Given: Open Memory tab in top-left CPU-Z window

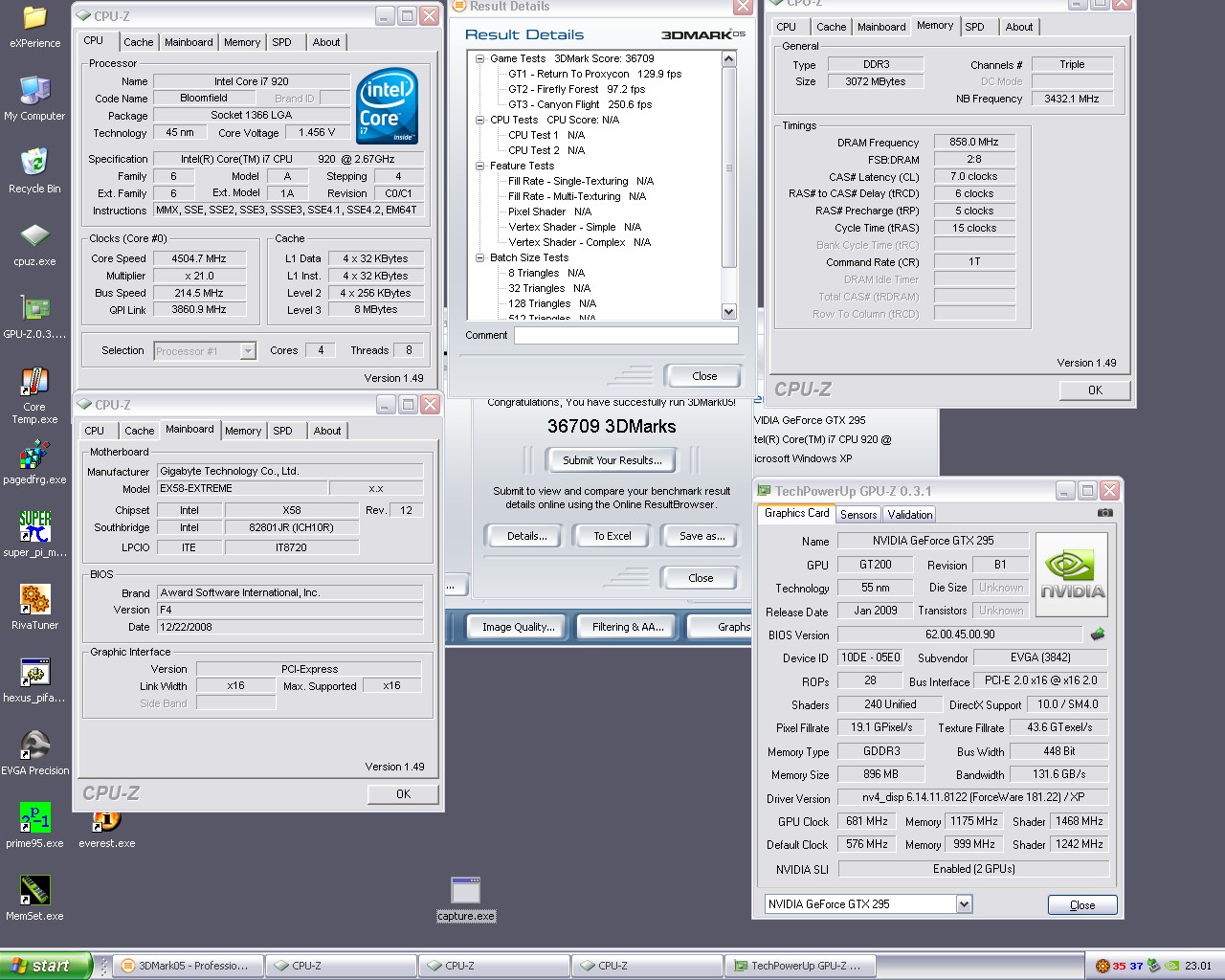Looking at the screenshot, I should (x=242, y=42).
